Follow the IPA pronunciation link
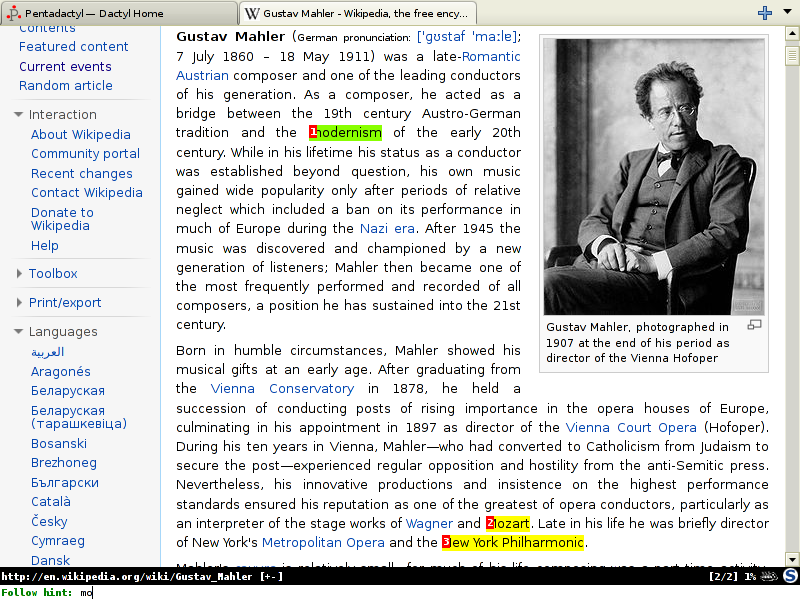 [467, 37]
